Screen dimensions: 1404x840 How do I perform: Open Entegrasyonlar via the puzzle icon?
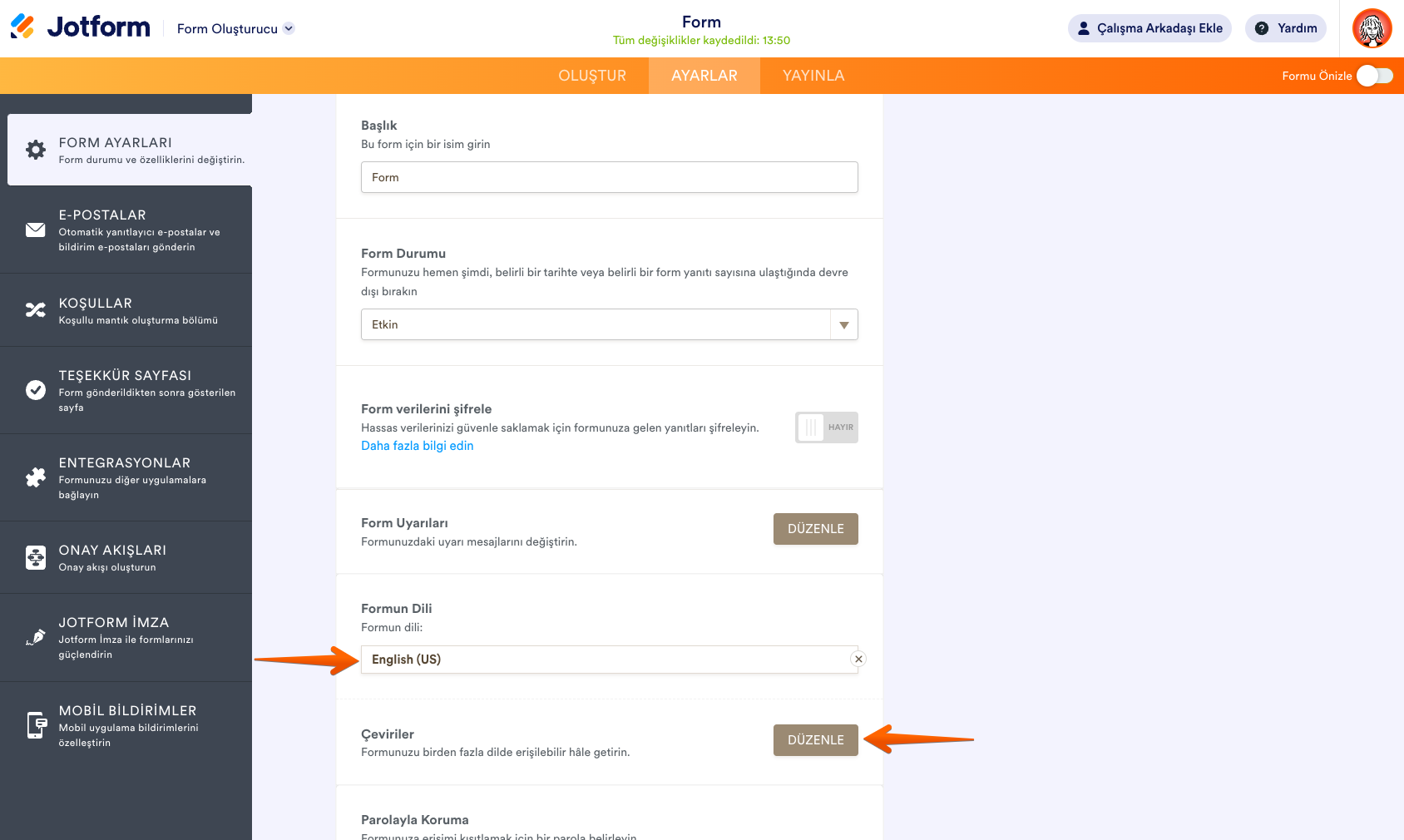pos(36,477)
